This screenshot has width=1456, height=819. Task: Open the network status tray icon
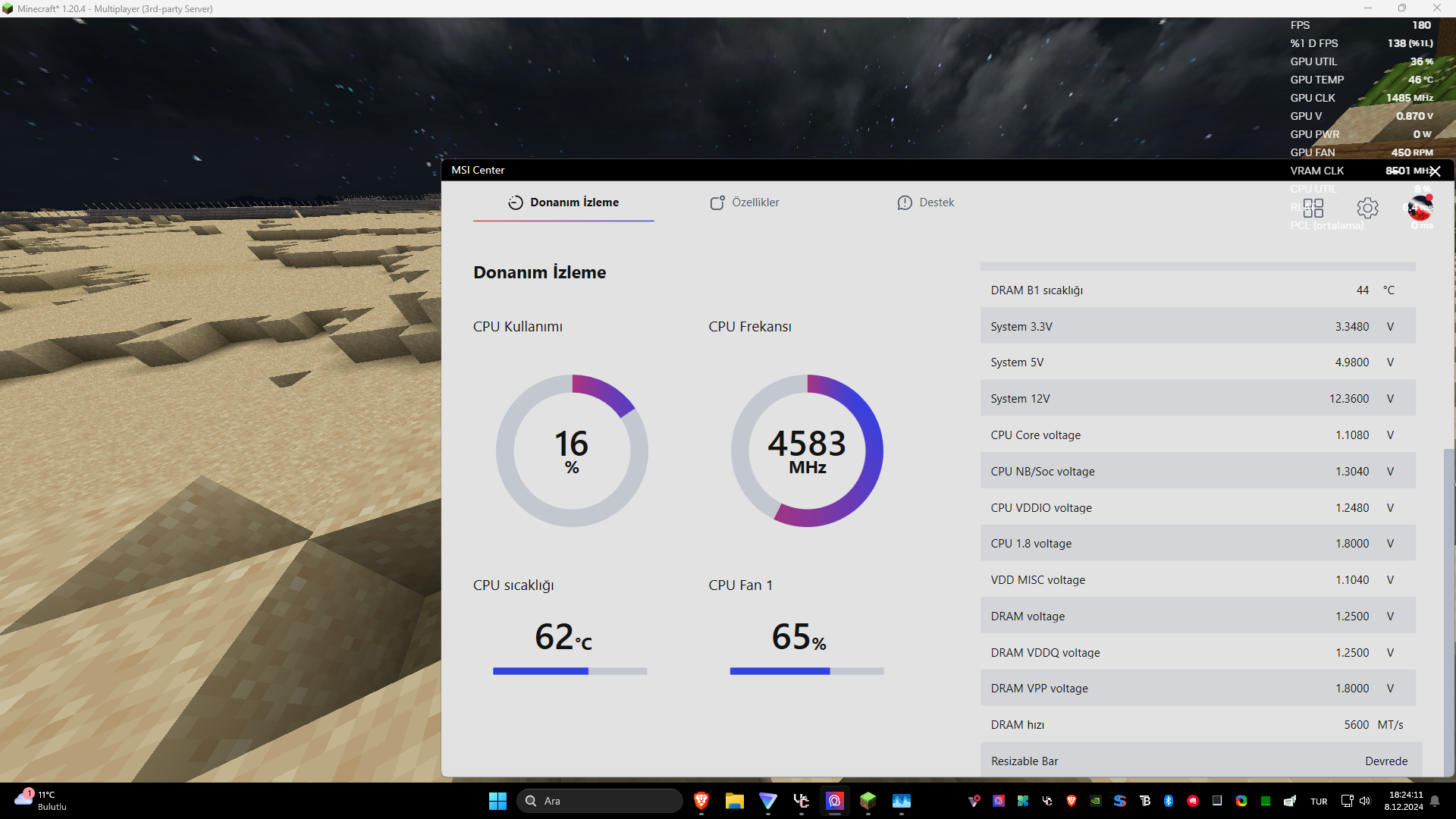click(x=1347, y=801)
